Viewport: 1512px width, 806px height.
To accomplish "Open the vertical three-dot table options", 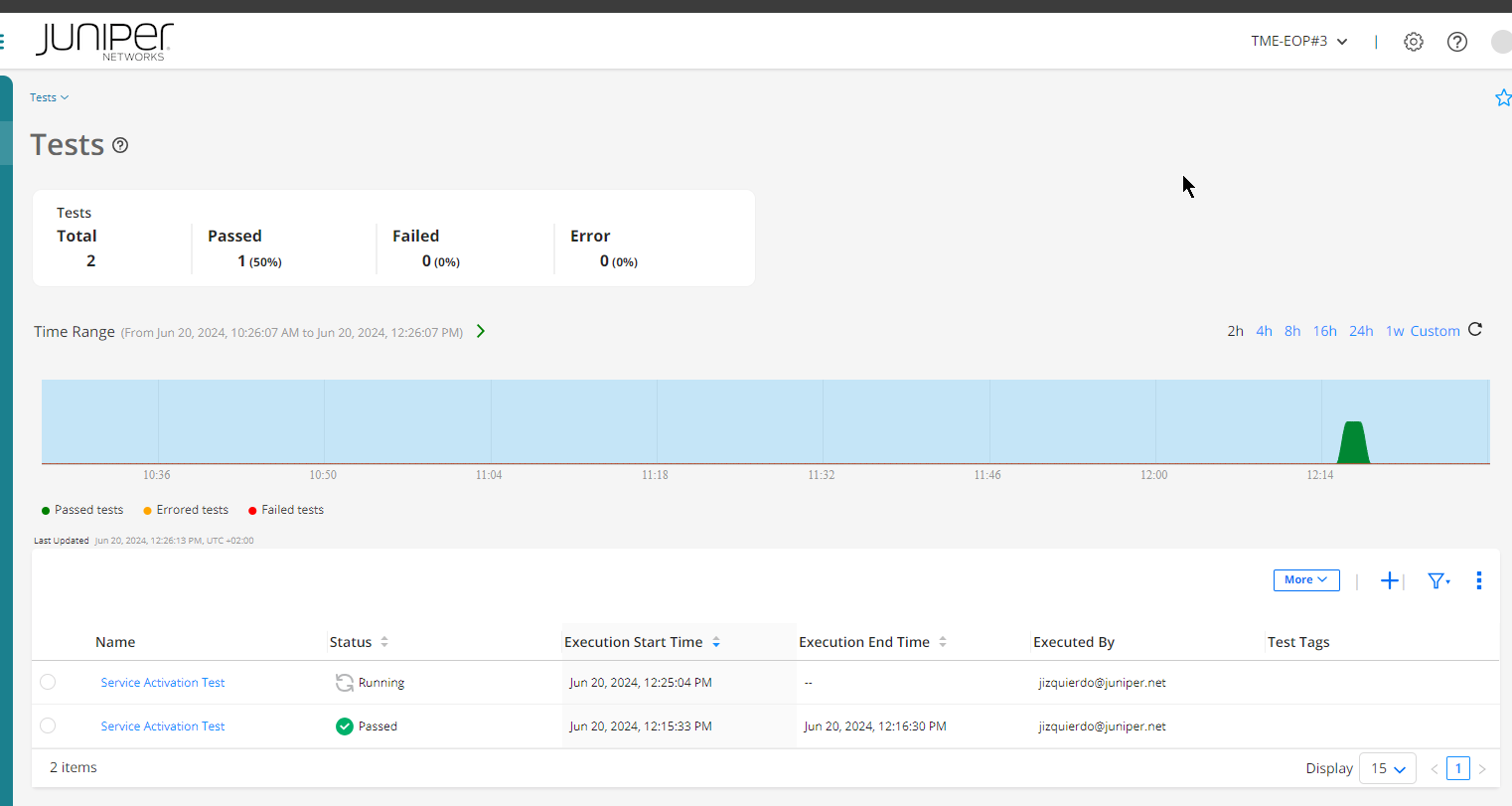I will (1479, 580).
